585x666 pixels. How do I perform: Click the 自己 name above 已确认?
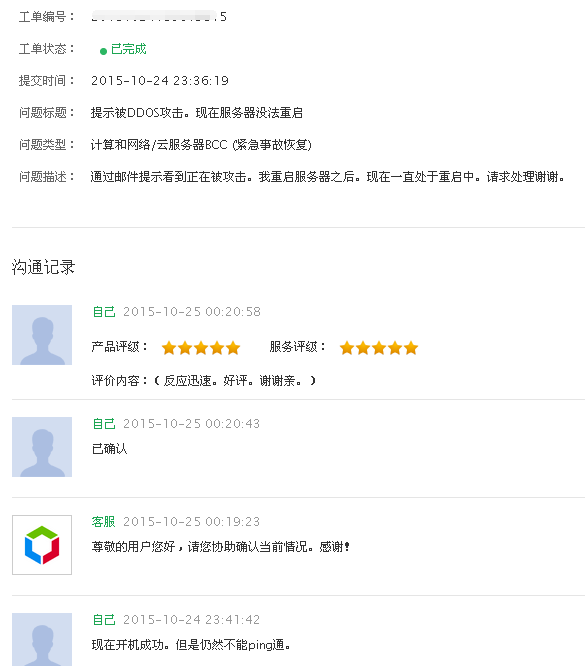pyautogui.click(x=104, y=423)
